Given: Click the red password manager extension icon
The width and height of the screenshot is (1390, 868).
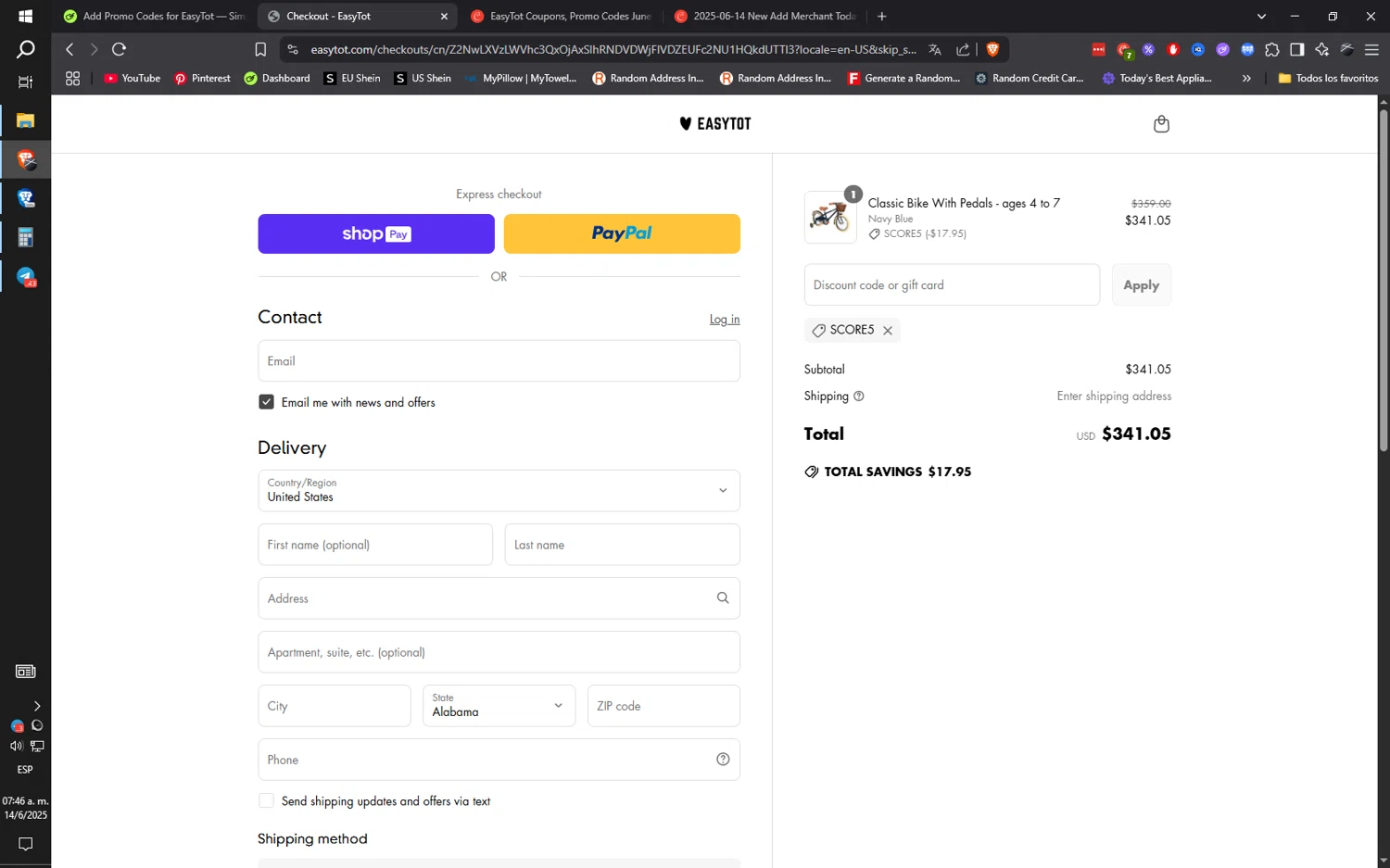Looking at the screenshot, I should click(1098, 49).
